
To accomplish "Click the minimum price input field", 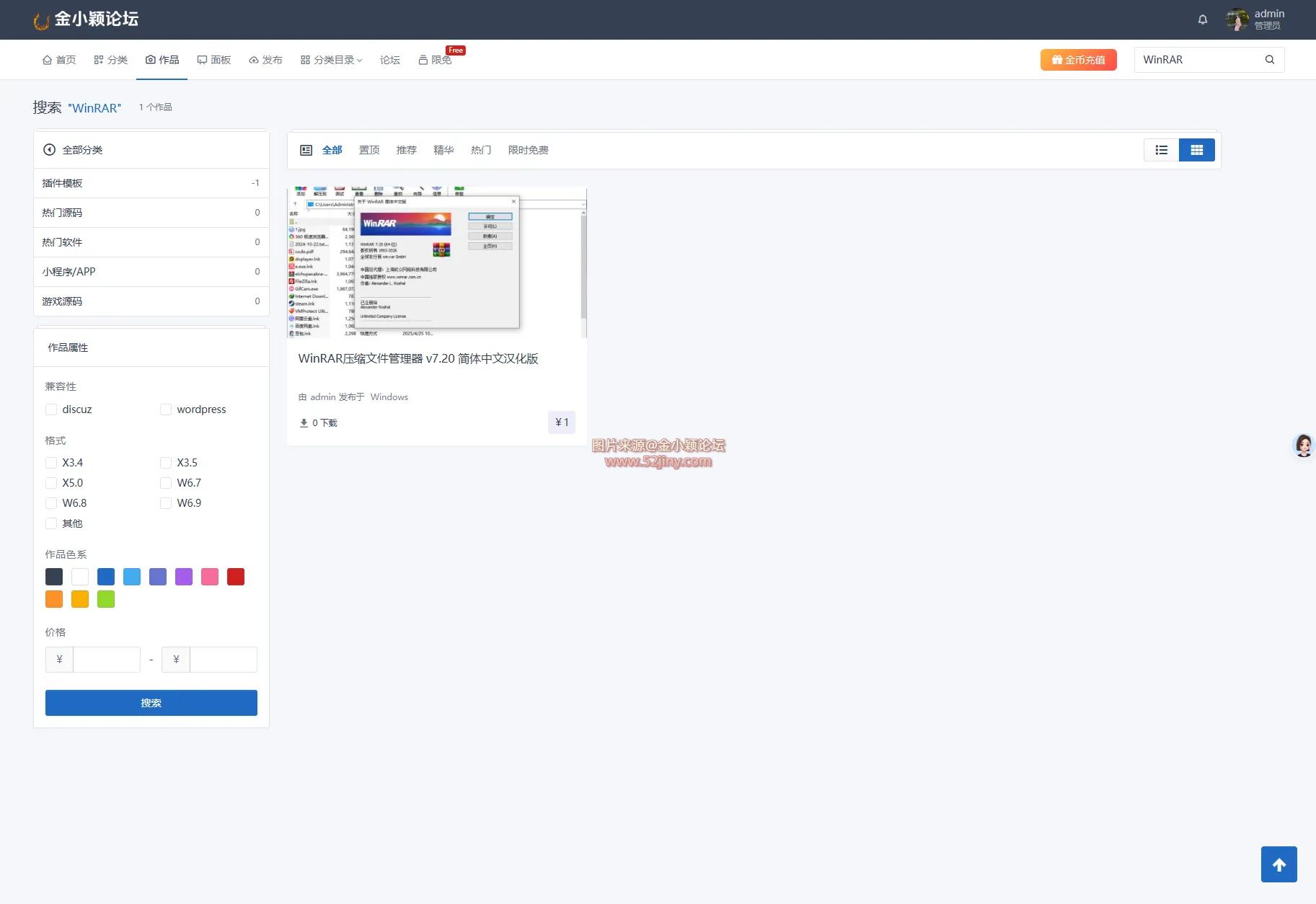I will 106,659.
